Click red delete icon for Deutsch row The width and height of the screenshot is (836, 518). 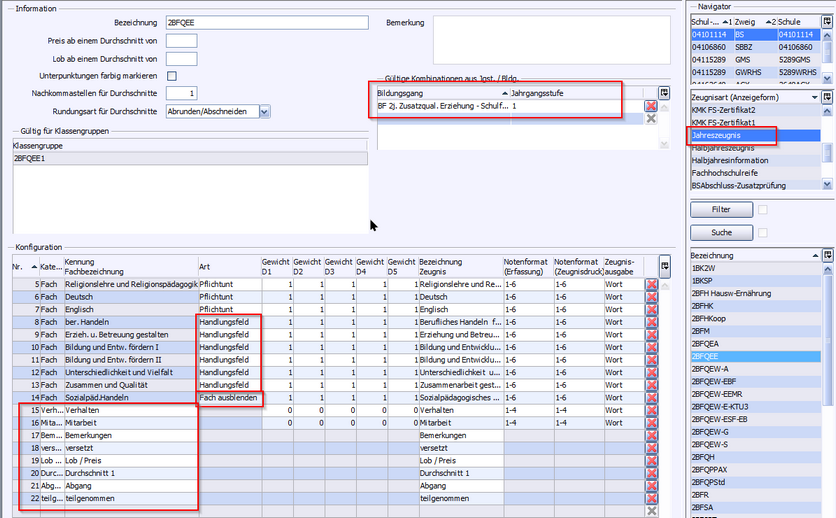(651, 297)
